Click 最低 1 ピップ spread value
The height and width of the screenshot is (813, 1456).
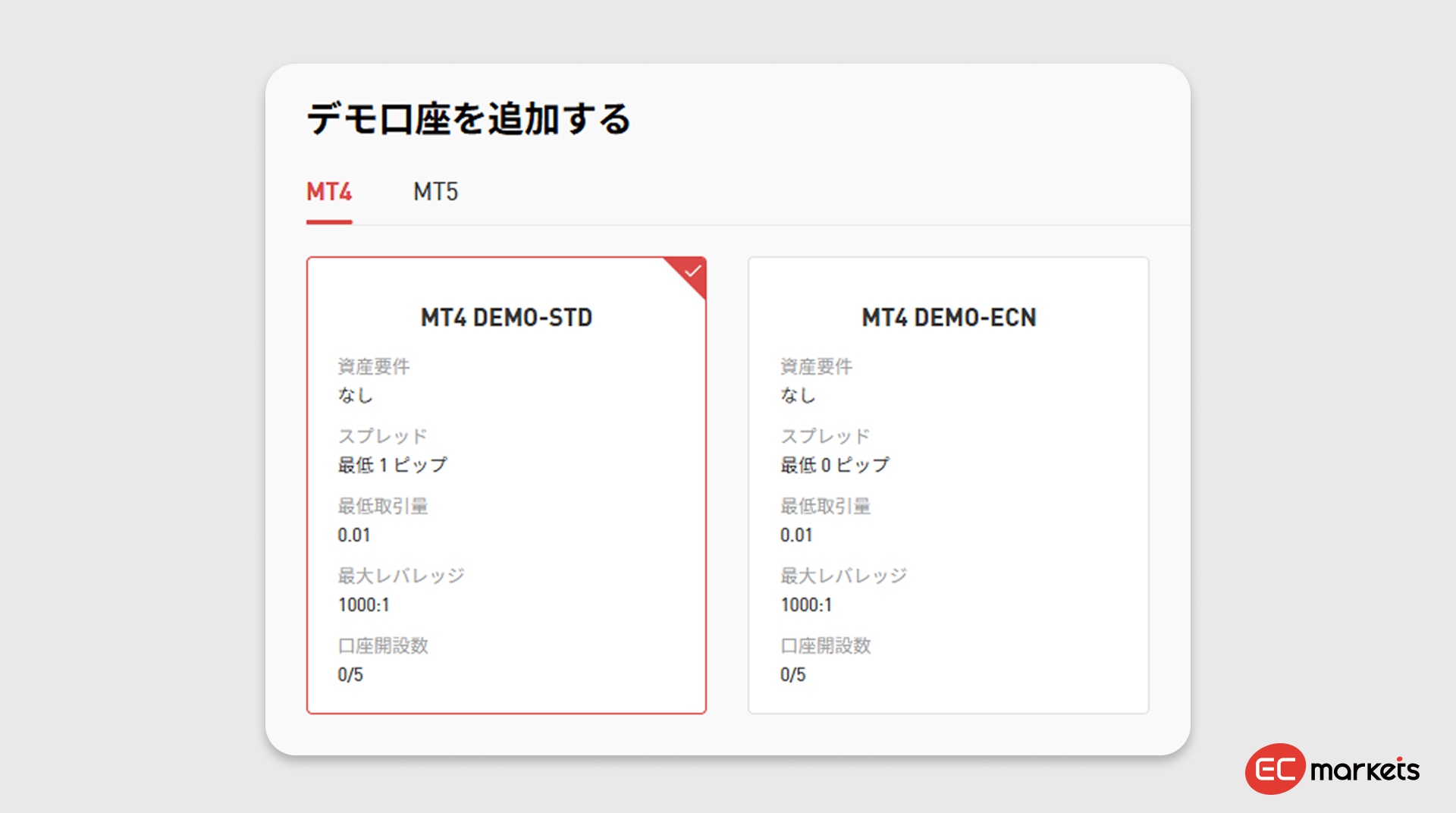pos(393,465)
